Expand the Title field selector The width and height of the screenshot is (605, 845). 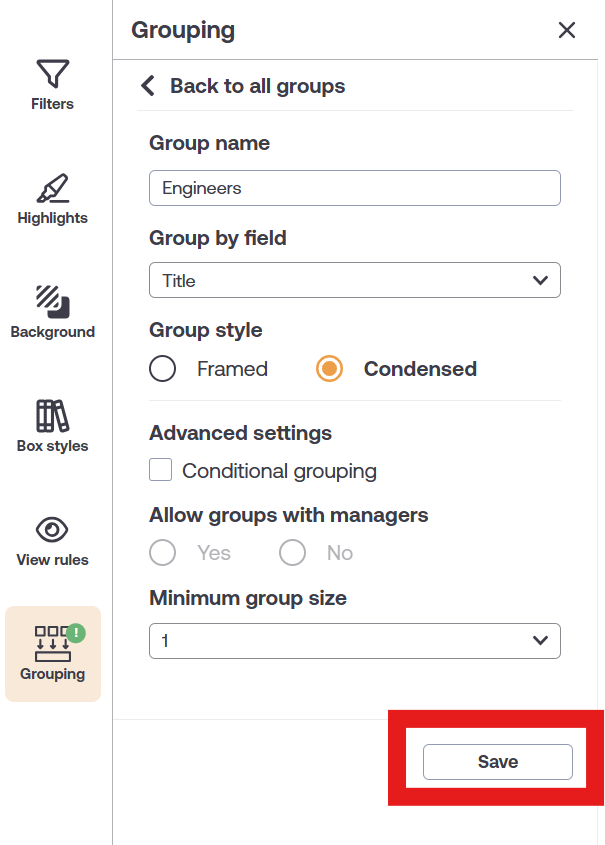(x=355, y=280)
